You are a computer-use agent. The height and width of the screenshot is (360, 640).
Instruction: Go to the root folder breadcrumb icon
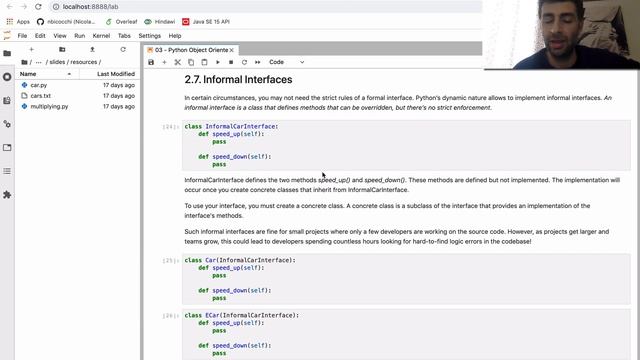click(24, 62)
